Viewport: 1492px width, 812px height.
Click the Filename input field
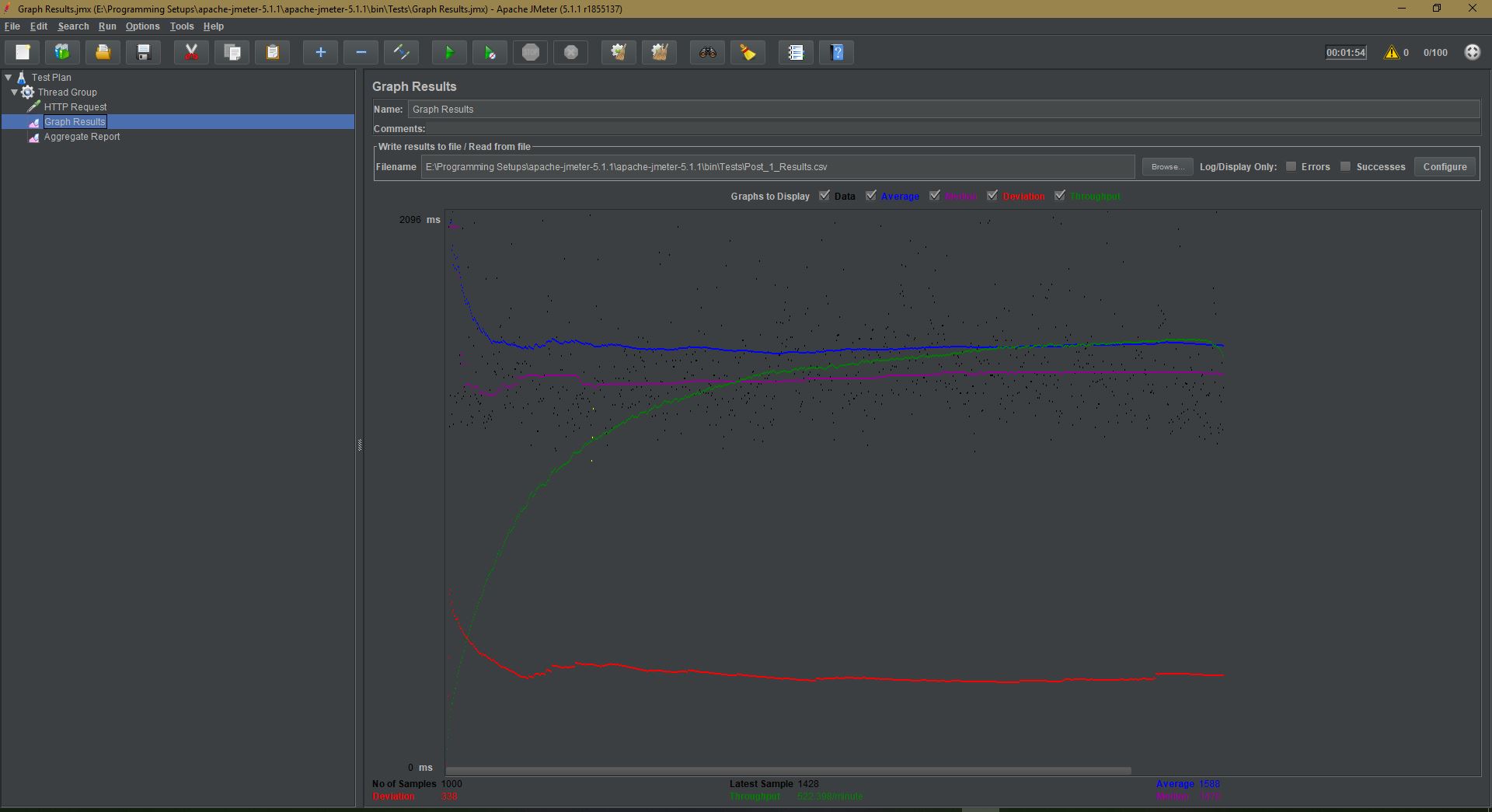[x=778, y=167]
